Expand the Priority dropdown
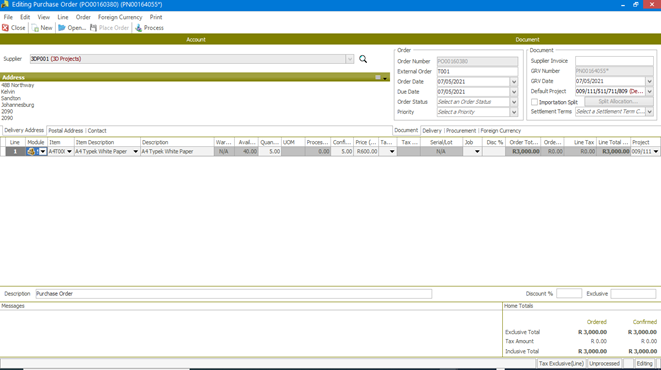 tap(514, 112)
